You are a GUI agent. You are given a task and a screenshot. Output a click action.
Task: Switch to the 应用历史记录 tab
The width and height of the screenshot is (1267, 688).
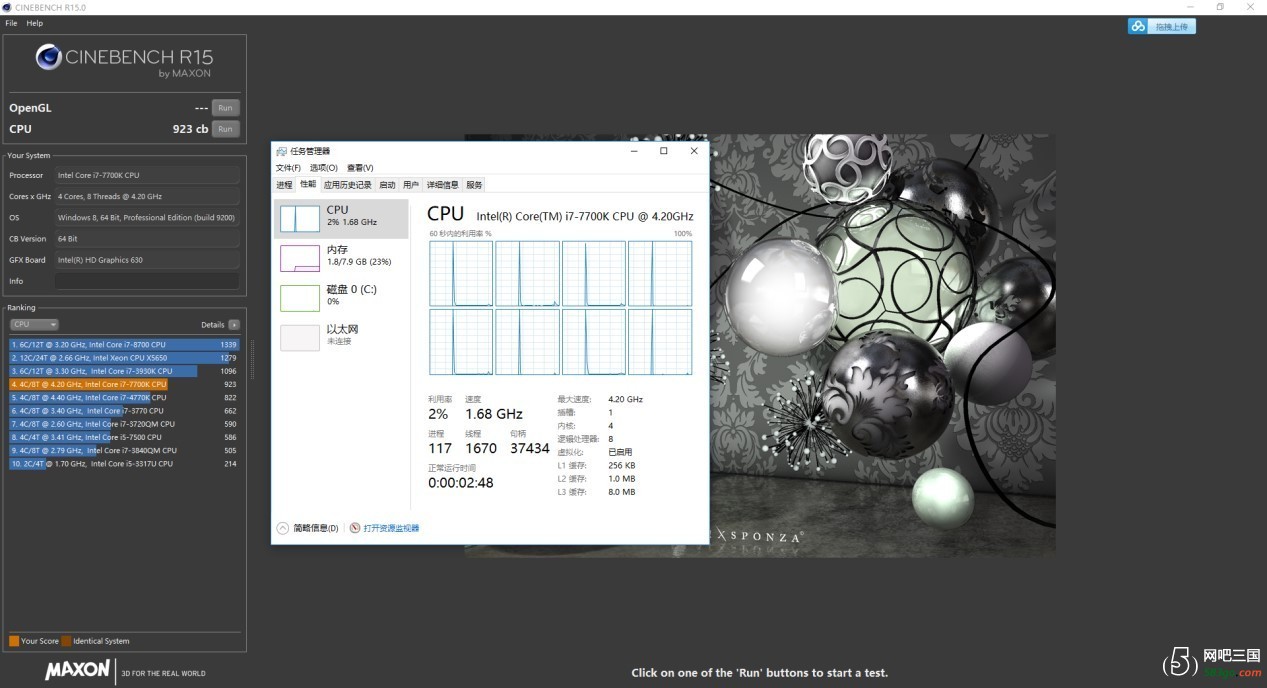click(347, 185)
